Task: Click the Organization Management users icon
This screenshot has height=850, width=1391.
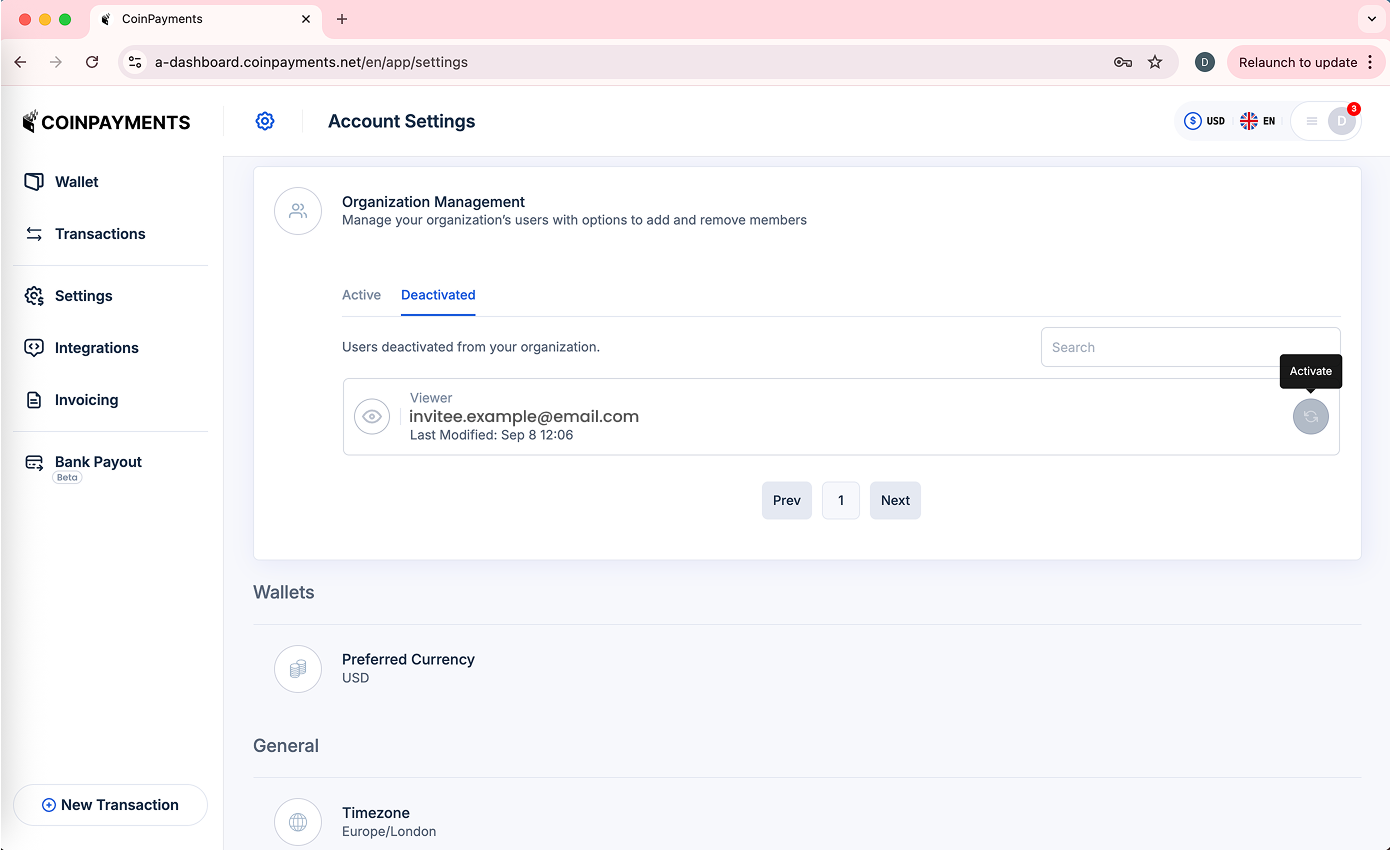Action: (298, 211)
